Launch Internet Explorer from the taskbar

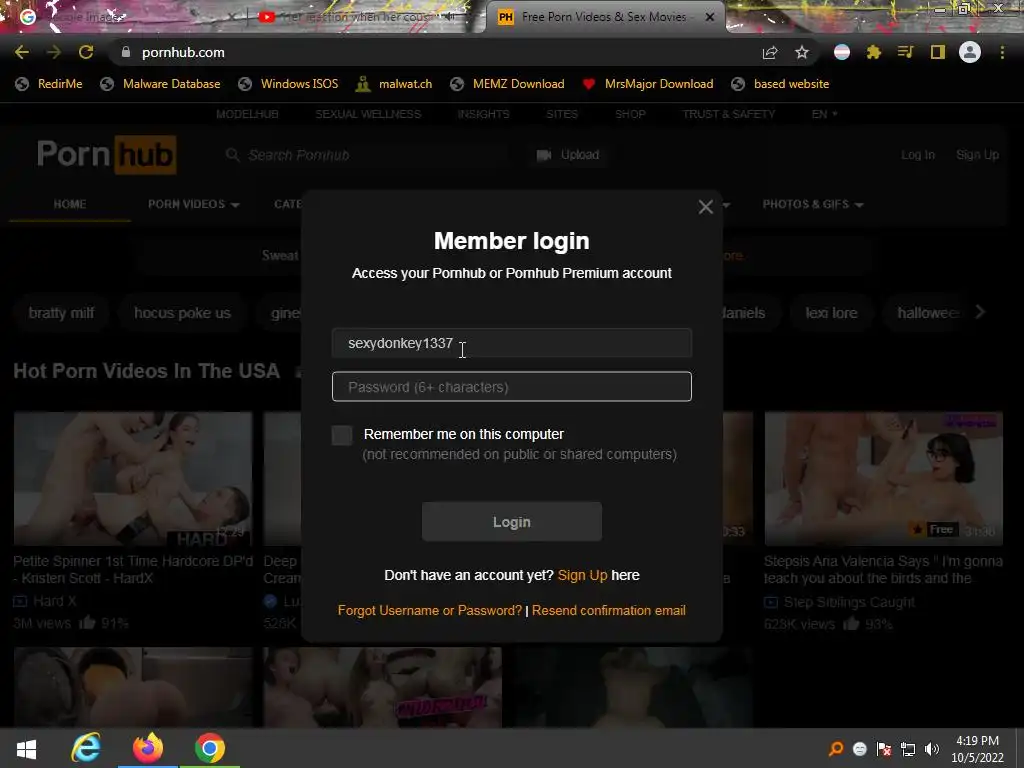(x=86, y=748)
